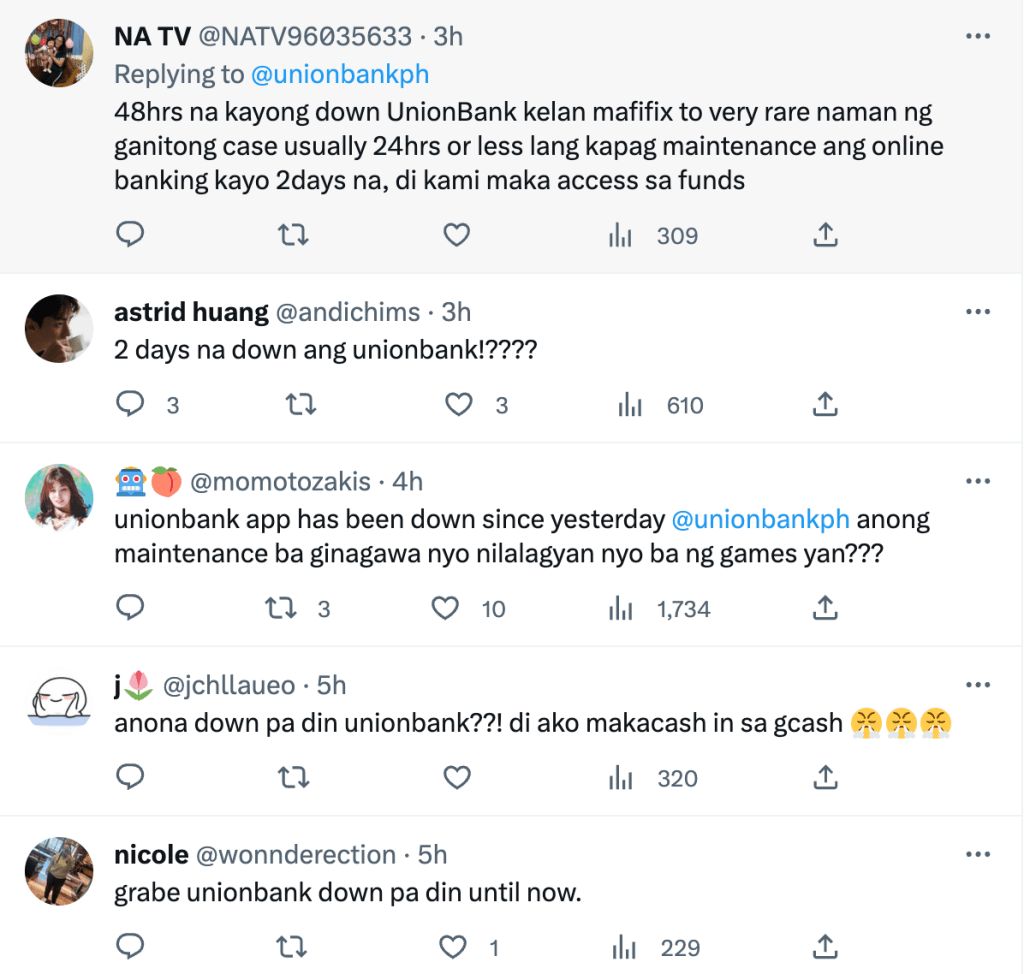Share nicole's tweet

824,948
